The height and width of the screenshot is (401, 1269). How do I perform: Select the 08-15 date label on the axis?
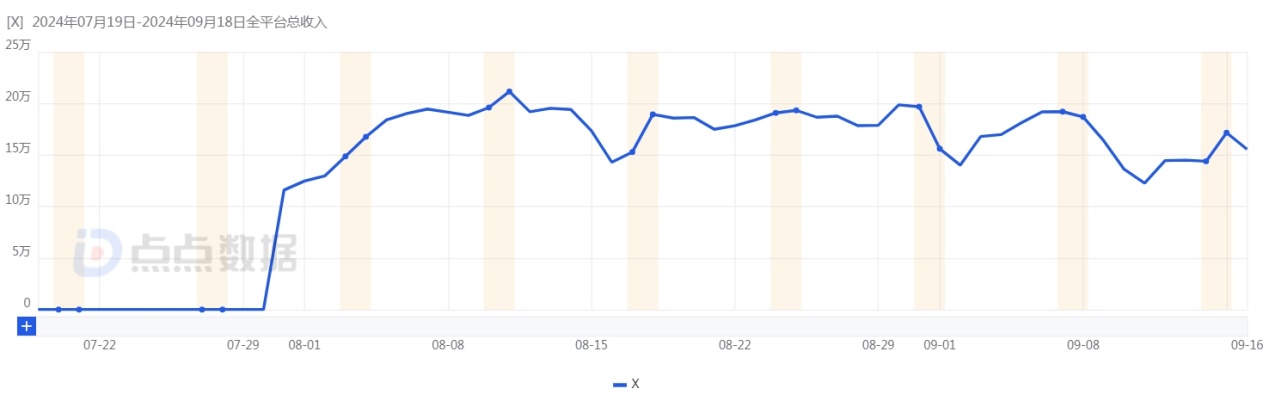click(x=591, y=345)
